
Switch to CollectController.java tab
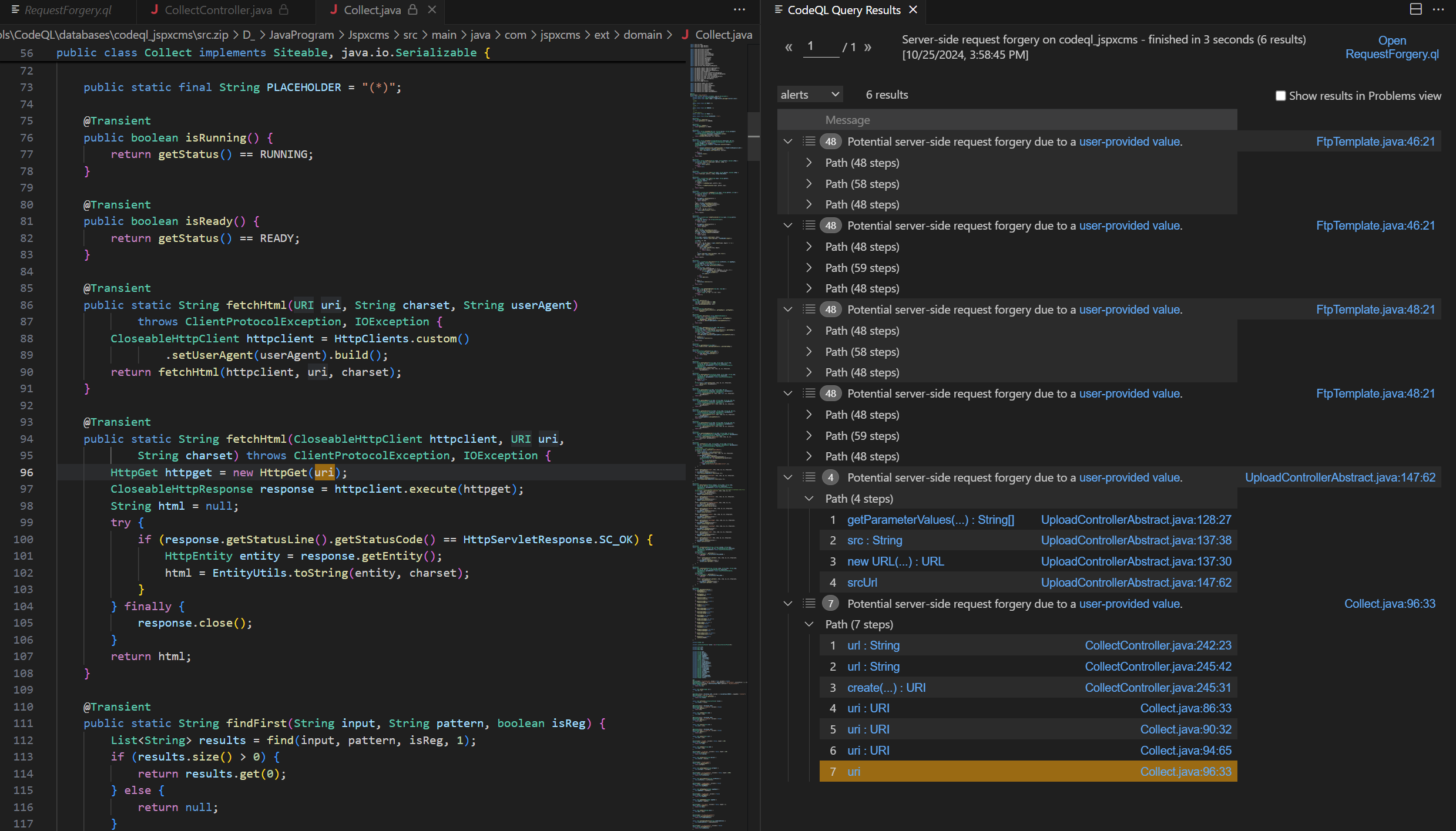point(218,10)
